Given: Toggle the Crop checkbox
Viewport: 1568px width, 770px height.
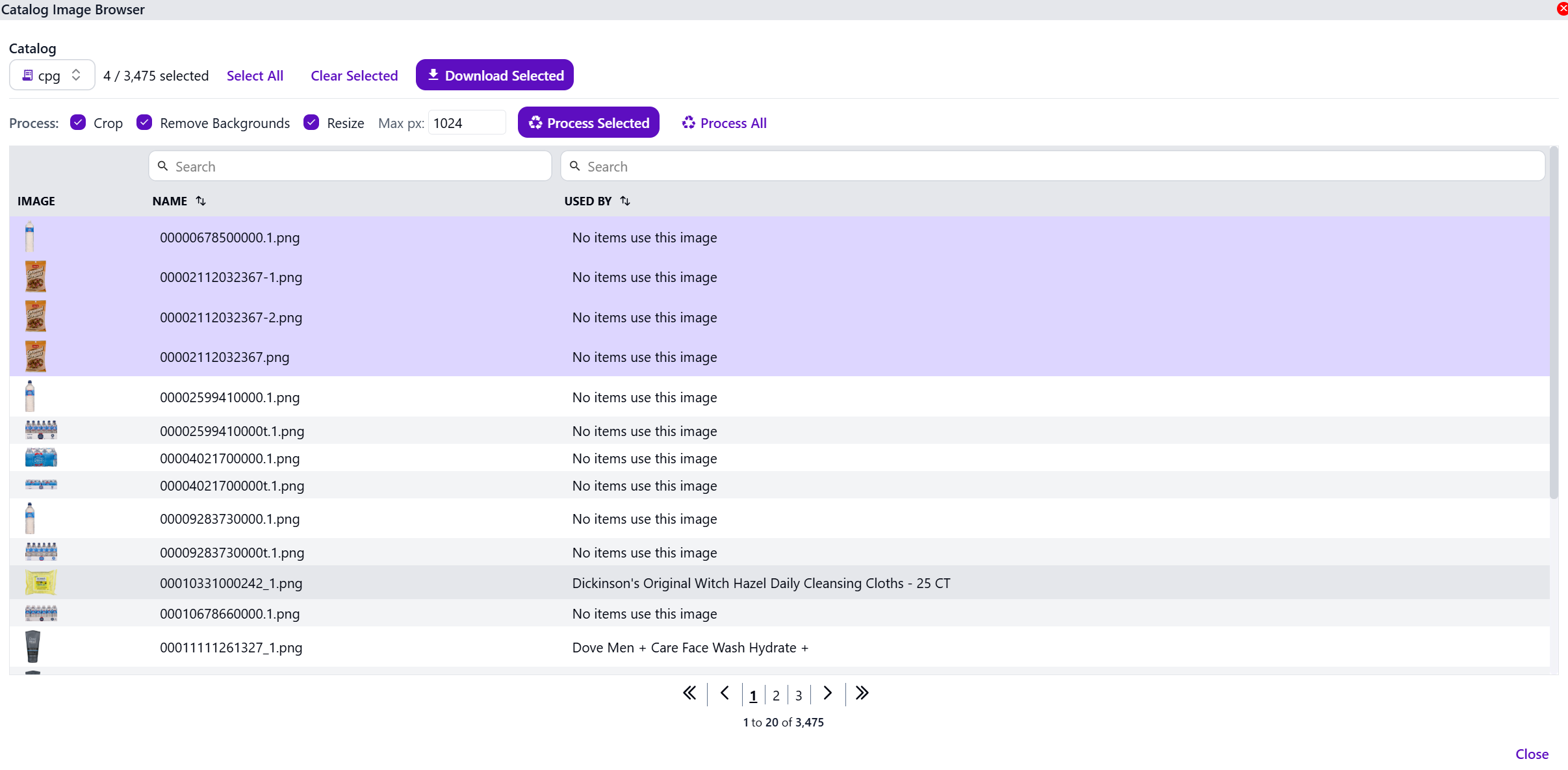Looking at the screenshot, I should [78, 122].
